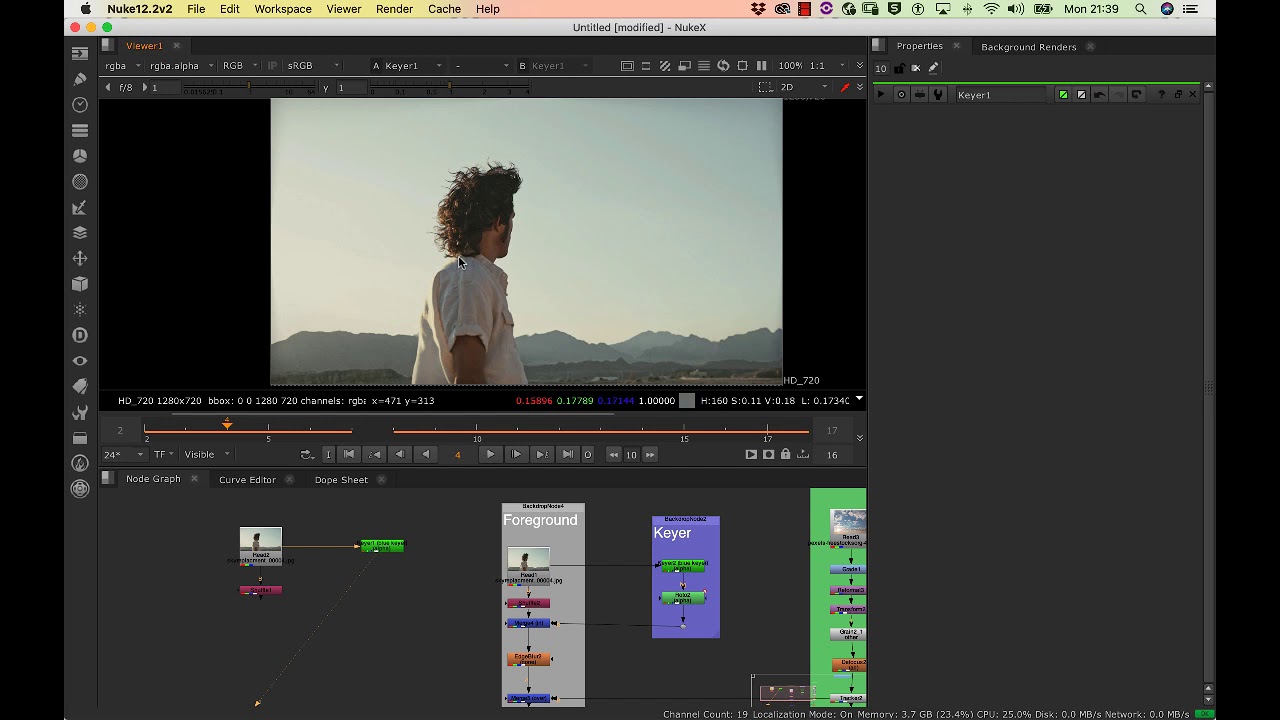Play the timeline forward

pos(490,455)
